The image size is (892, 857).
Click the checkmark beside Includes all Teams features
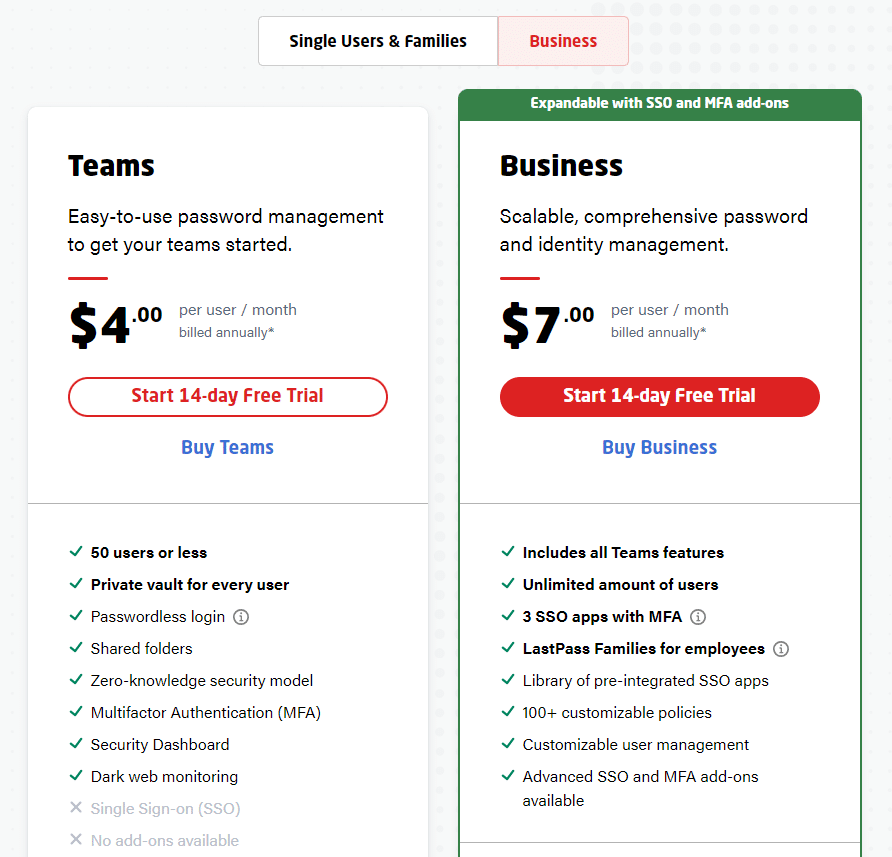tap(508, 551)
